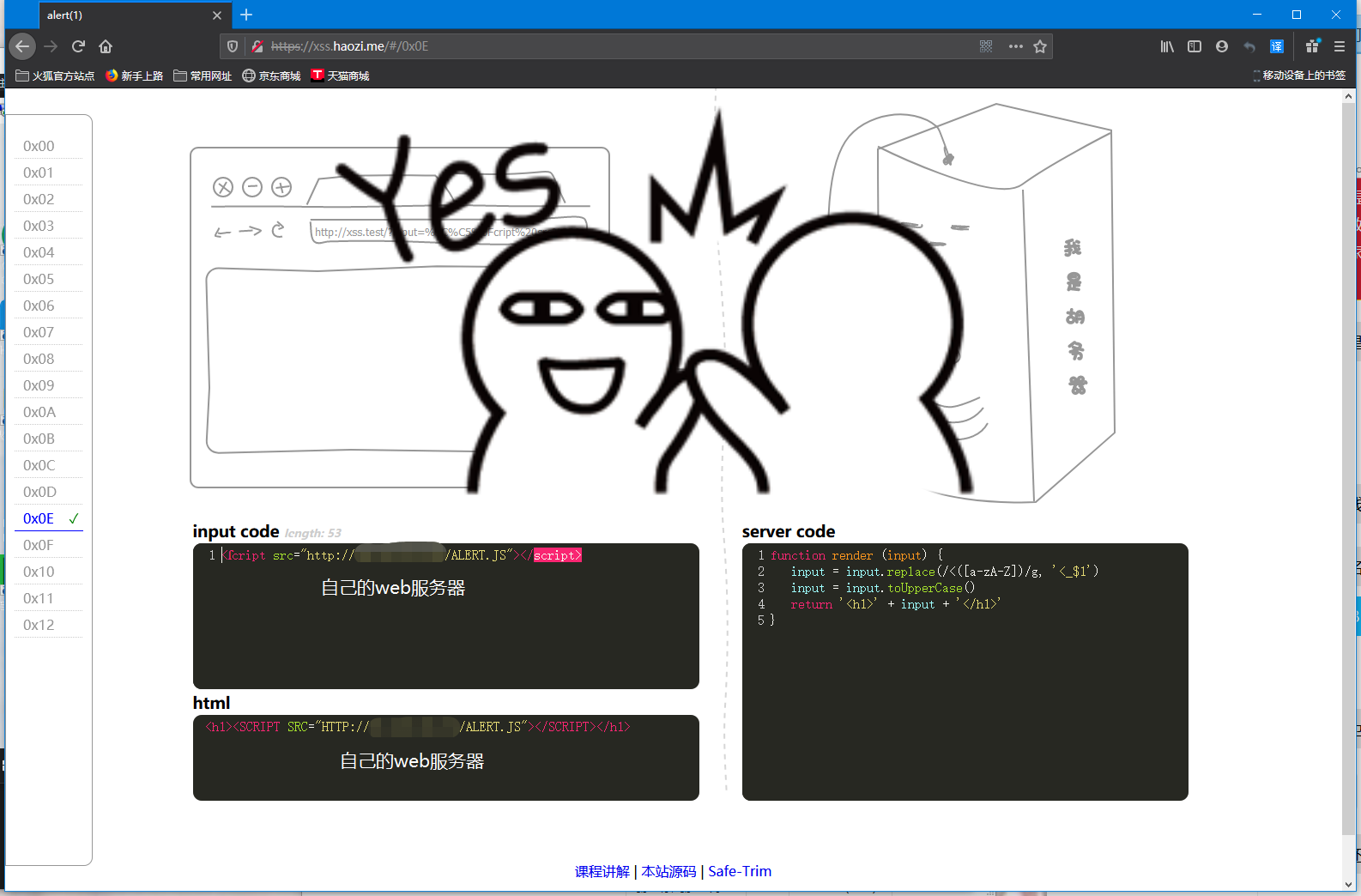The image size is (1361, 896).
Task: Select level 0x10 in sidebar
Action: click(49, 572)
